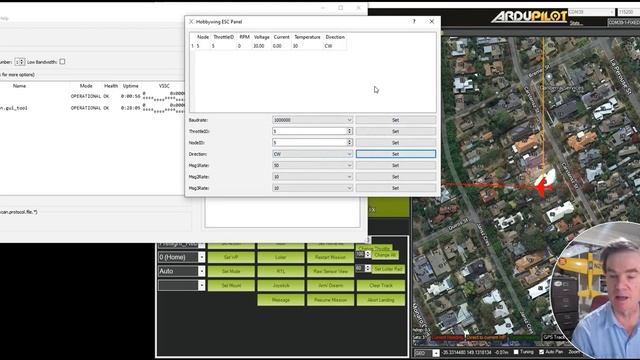This screenshot has width=640, height=360.
Task: Click the ThrottleID input field
Action: pos(309,131)
